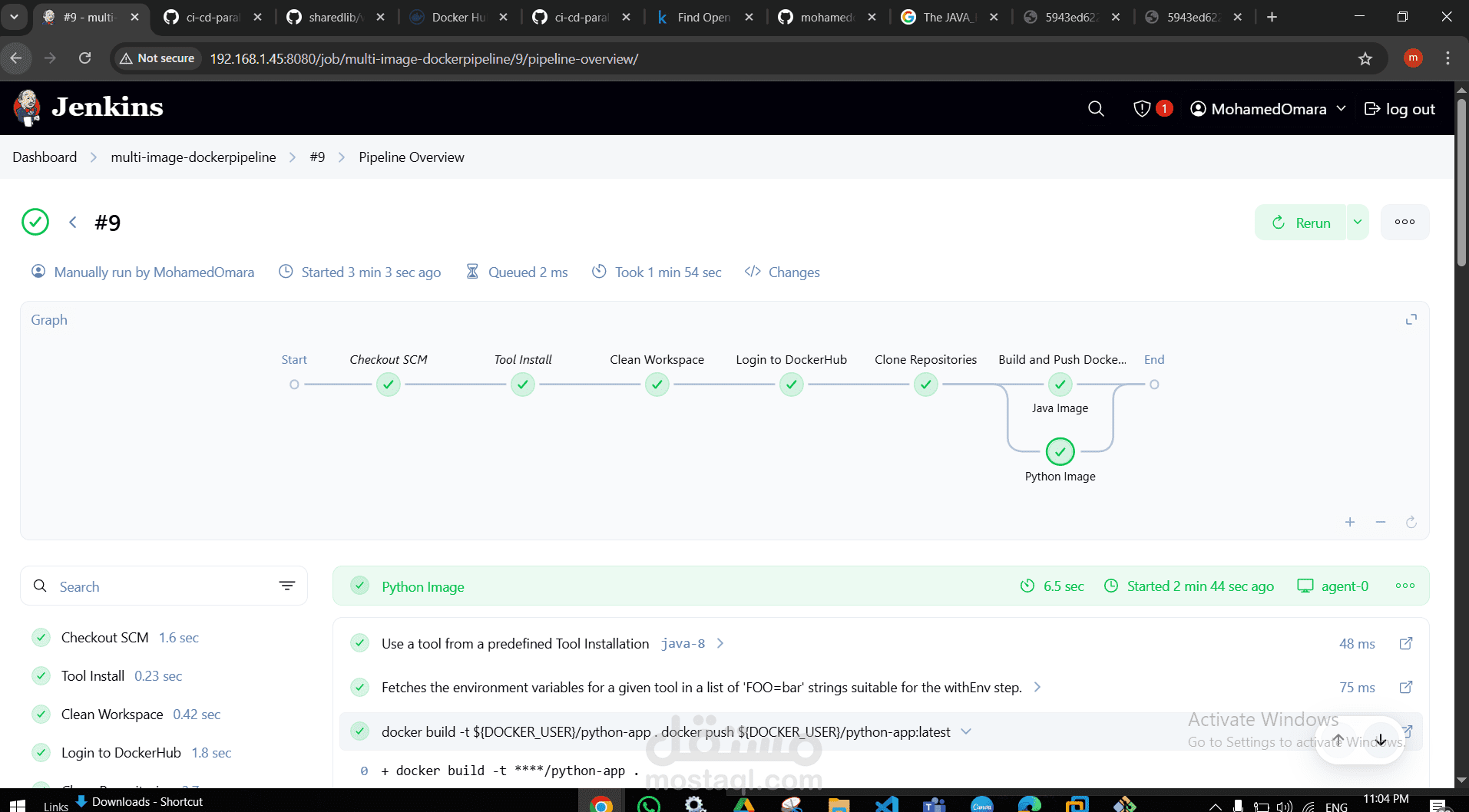This screenshot has height=812, width=1469.
Task: Open the tab search dropdown
Action: [14, 17]
